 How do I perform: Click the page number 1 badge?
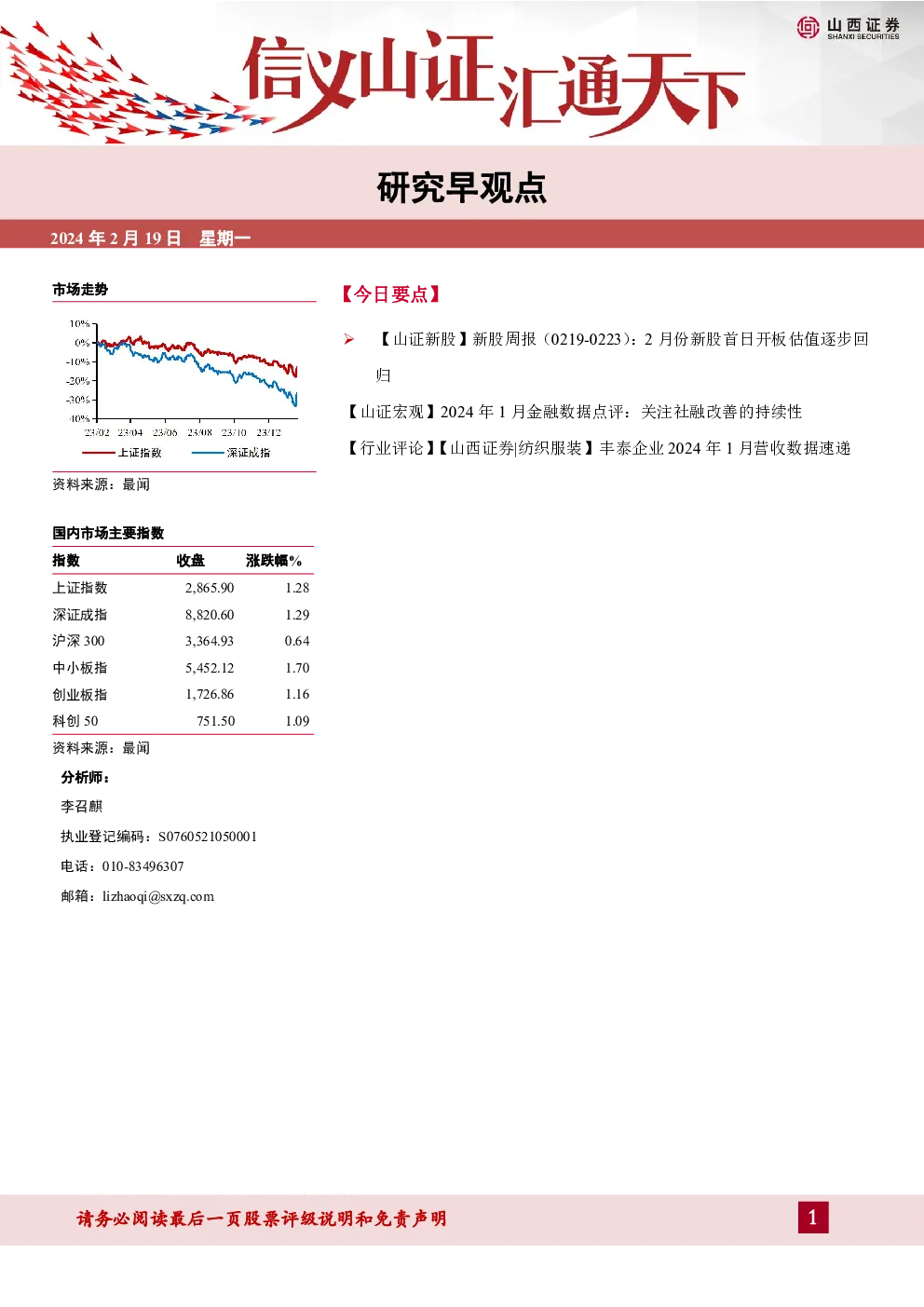(812, 1217)
